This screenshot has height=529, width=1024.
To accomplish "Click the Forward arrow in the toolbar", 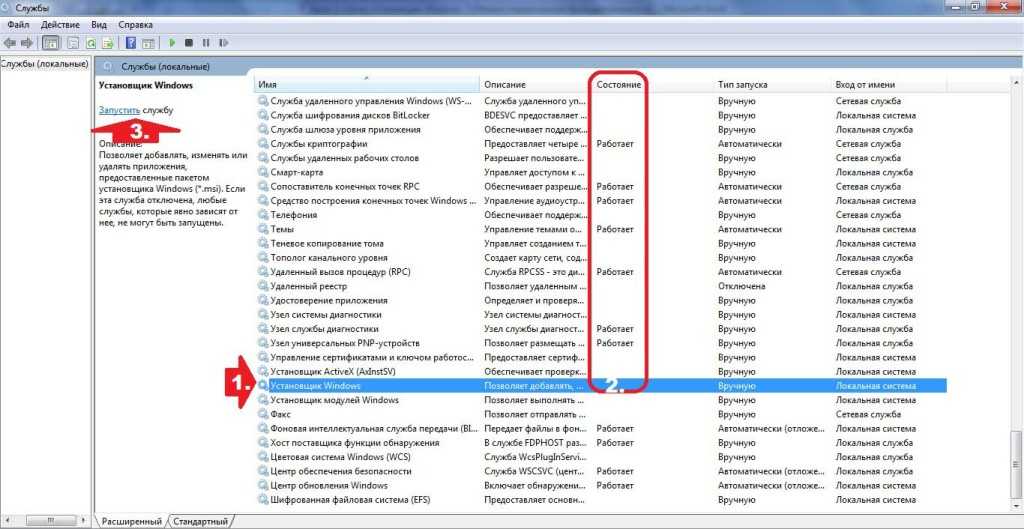I will pyautogui.click(x=27, y=43).
